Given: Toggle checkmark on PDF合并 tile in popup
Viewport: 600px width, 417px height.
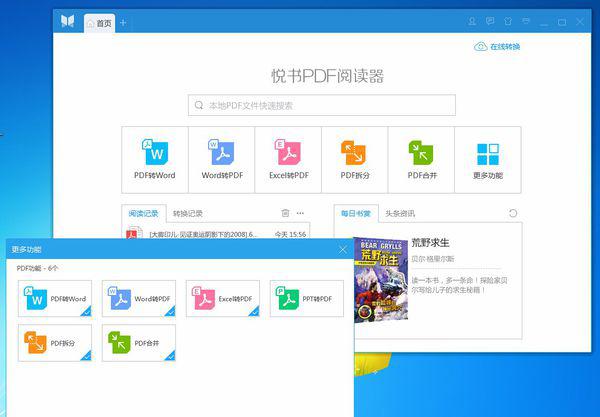Looking at the screenshot, I should point(171,358).
